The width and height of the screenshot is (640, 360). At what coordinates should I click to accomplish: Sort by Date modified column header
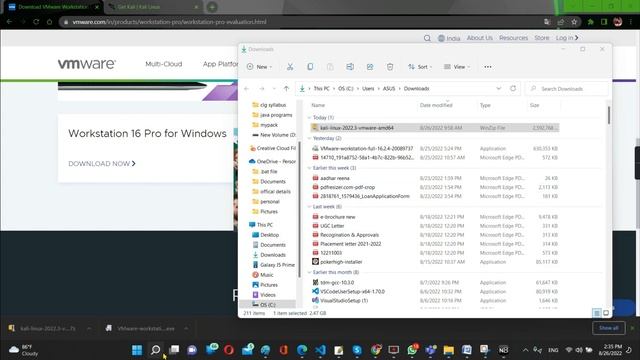(x=436, y=105)
